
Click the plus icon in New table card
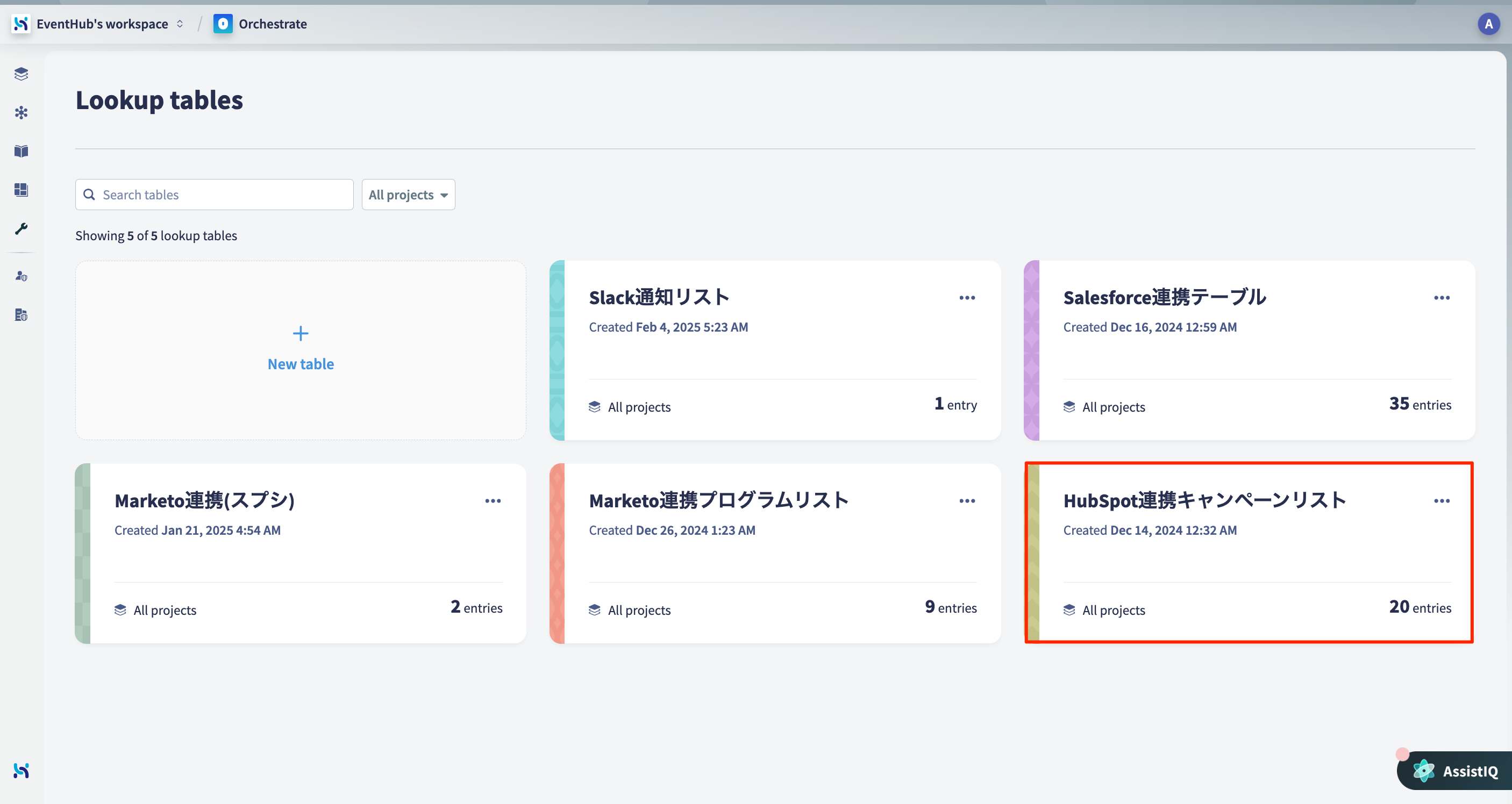pyautogui.click(x=301, y=334)
